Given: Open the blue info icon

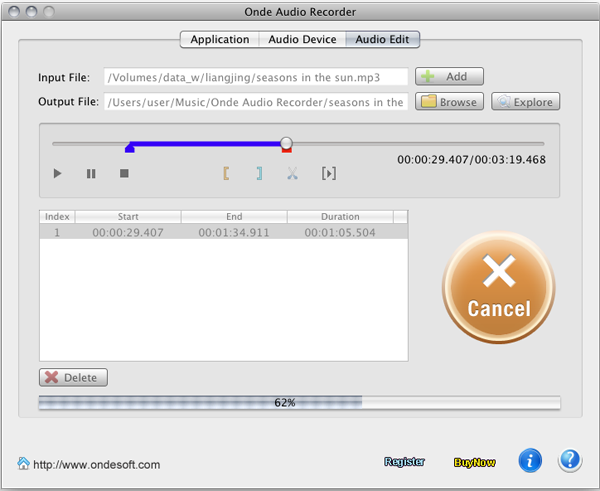Looking at the screenshot, I should coord(530,460).
